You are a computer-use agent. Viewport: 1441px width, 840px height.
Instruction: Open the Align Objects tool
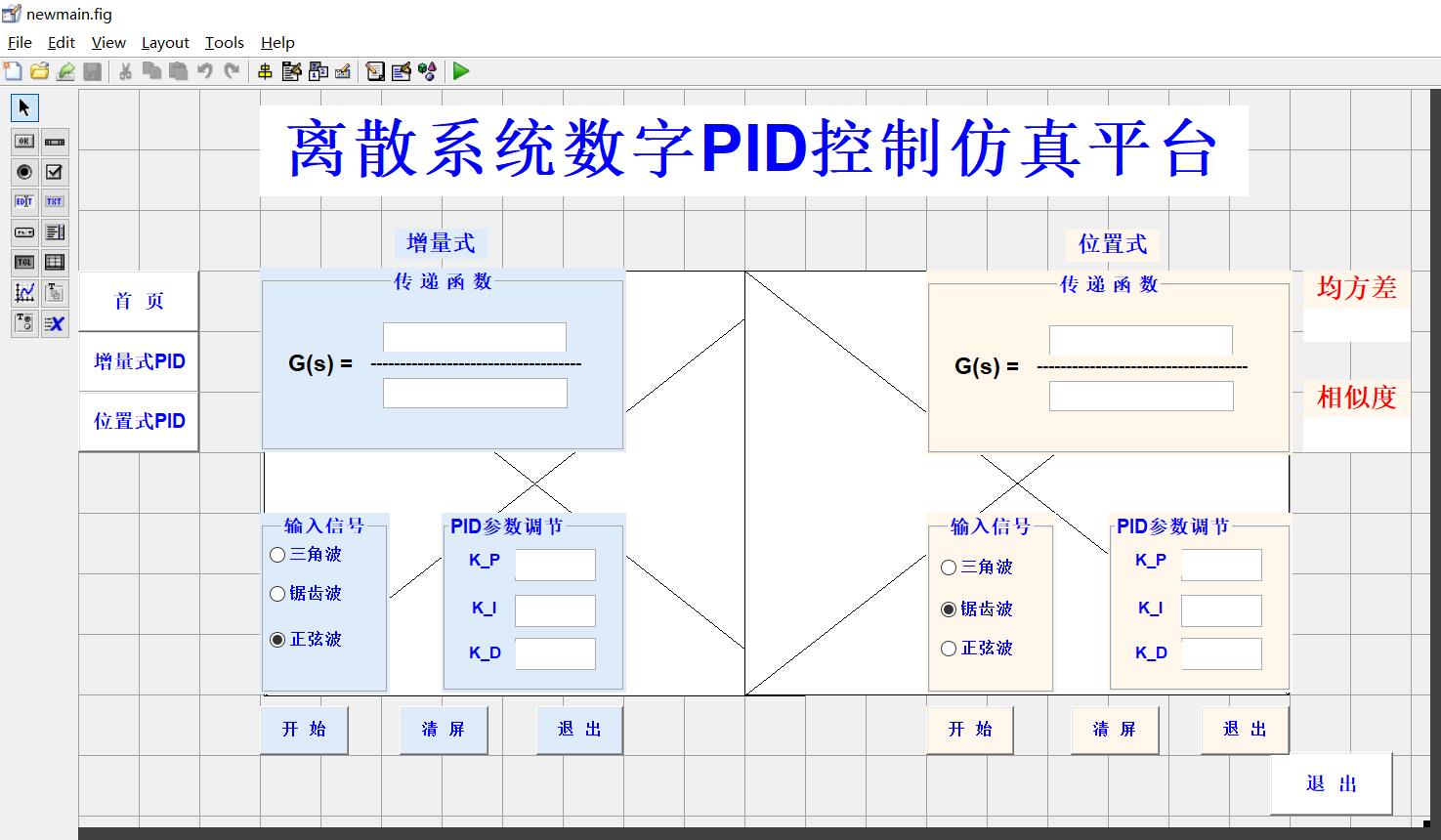[x=265, y=70]
